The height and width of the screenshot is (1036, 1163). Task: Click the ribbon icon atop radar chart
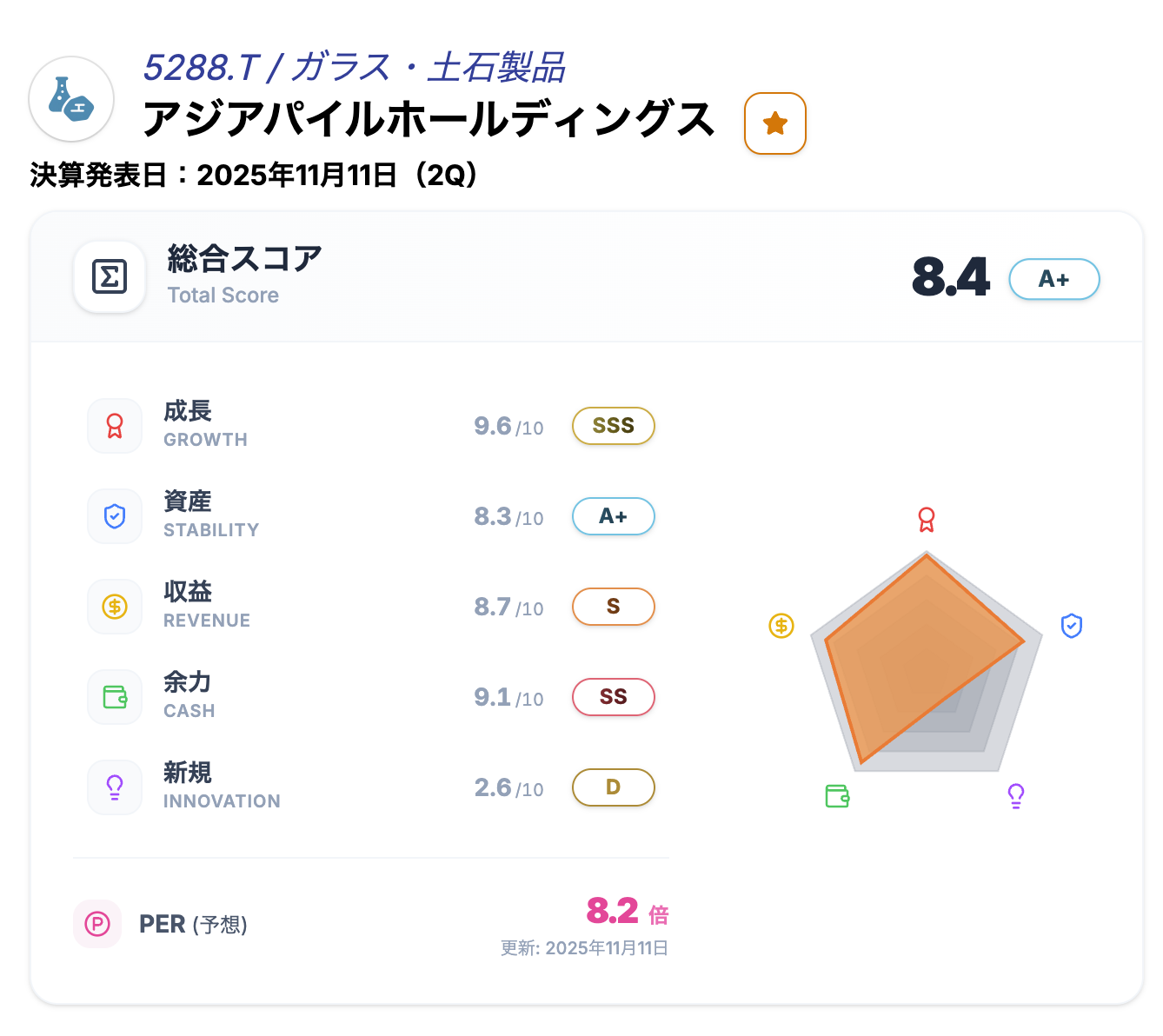pyautogui.click(x=927, y=520)
